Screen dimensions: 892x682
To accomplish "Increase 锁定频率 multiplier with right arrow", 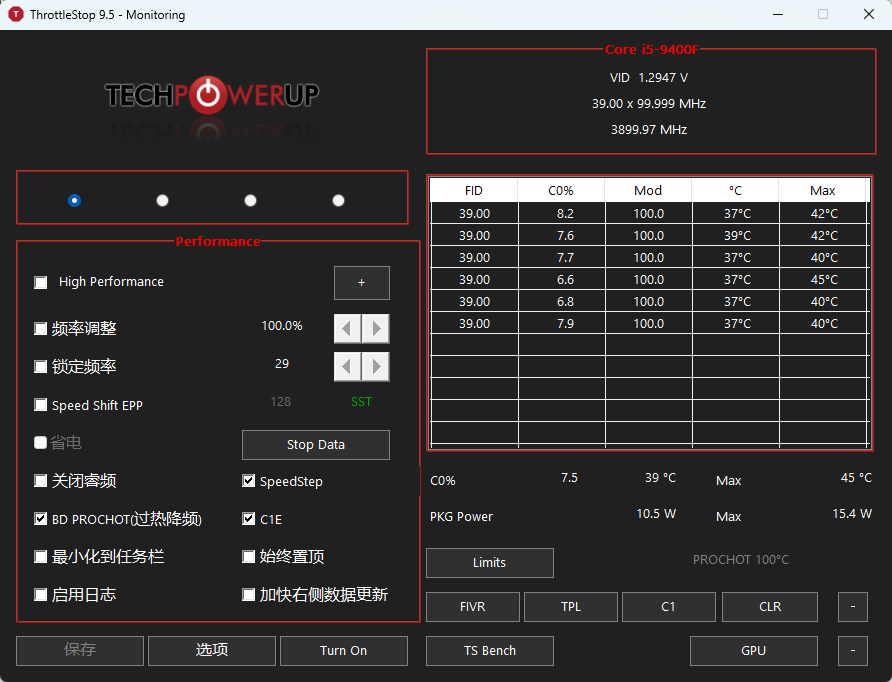I will pos(375,366).
